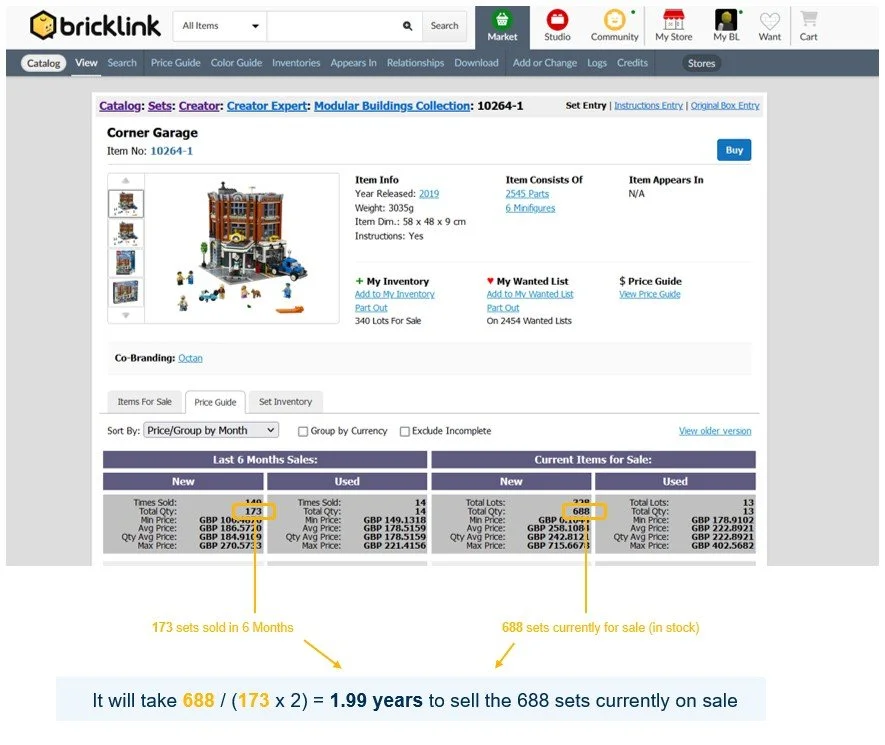
Task: Open the Original Box Entry link
Action: 725,106
